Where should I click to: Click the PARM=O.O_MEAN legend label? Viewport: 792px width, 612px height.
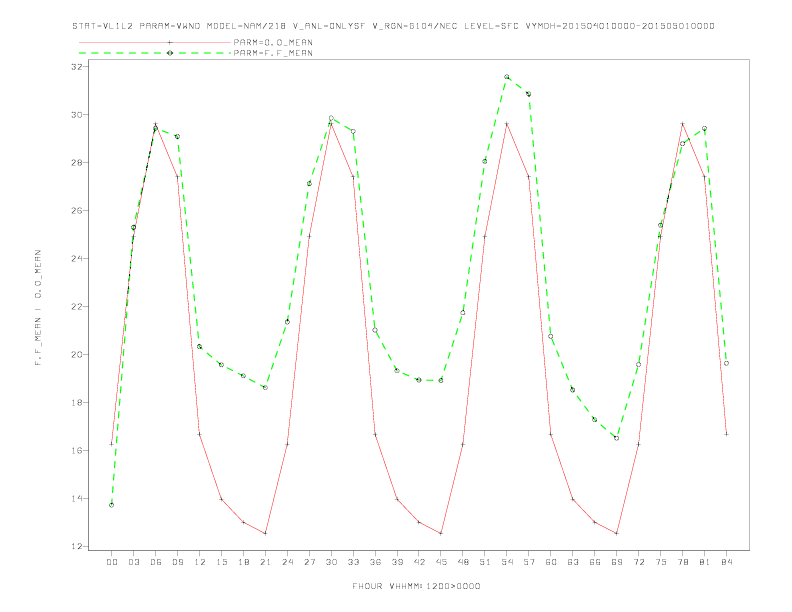(273, 42)
